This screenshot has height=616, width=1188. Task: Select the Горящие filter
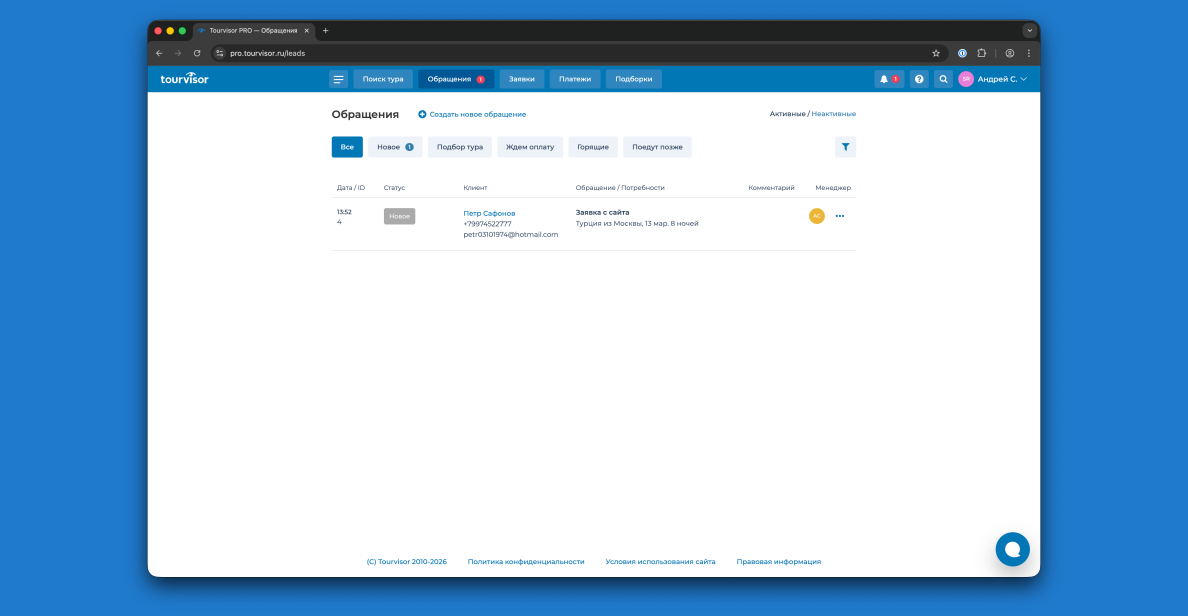592,147
